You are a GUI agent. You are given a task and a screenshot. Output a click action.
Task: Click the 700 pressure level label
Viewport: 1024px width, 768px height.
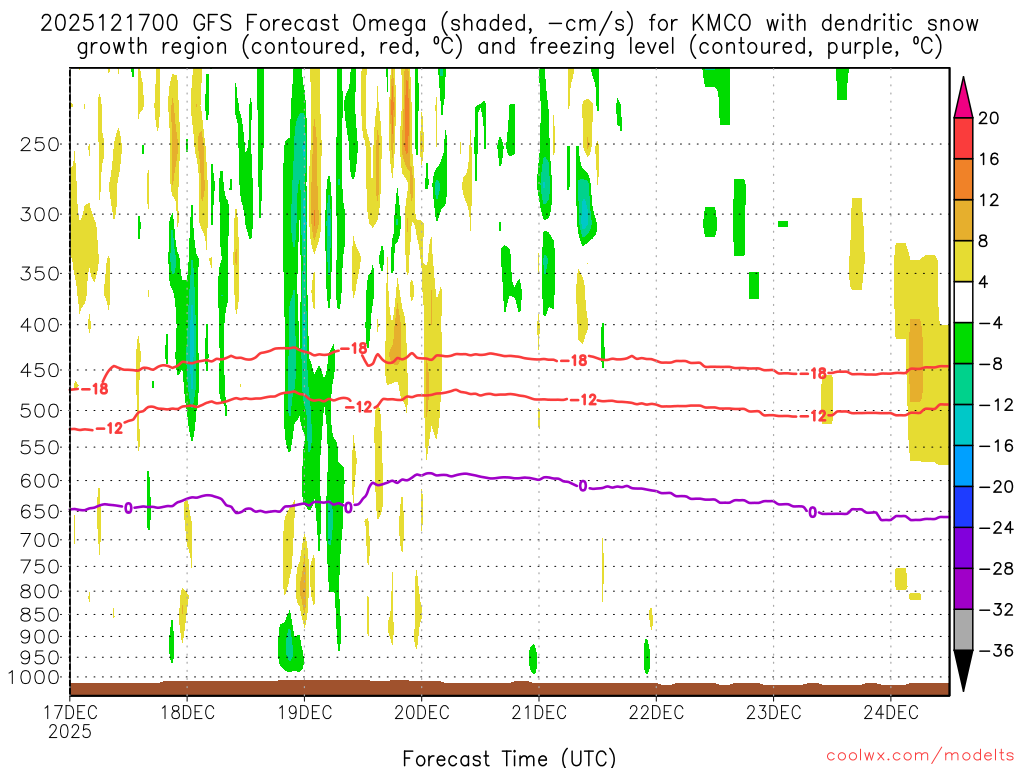tap(40, 540)
